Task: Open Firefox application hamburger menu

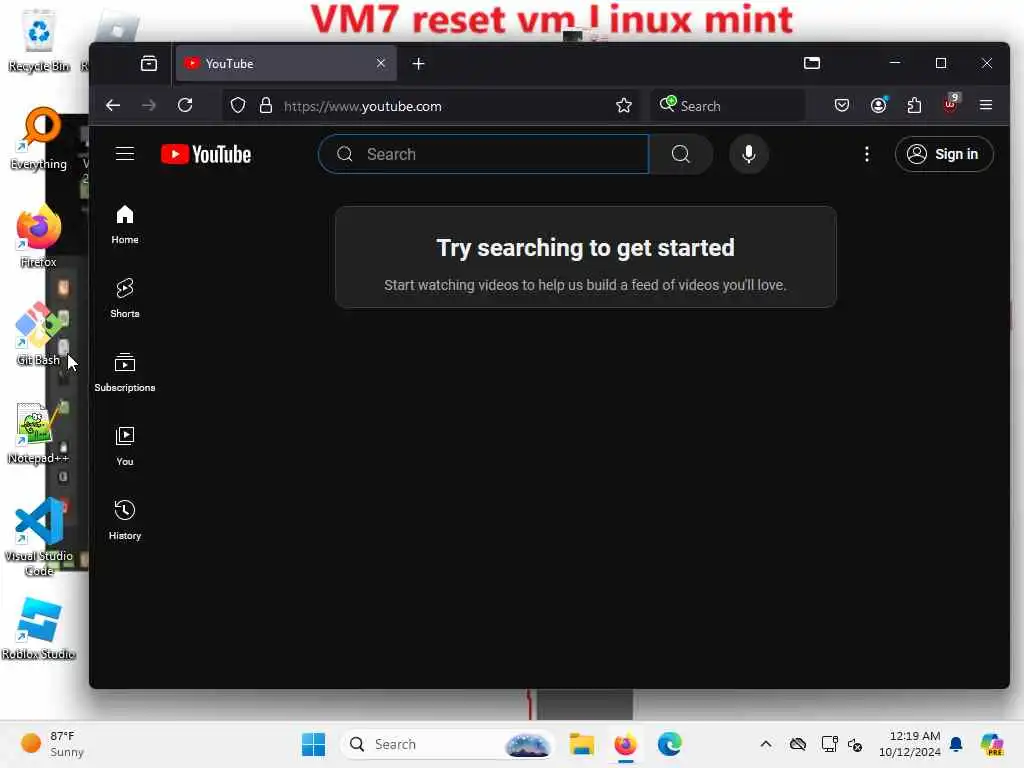Action: coord(986,105)
